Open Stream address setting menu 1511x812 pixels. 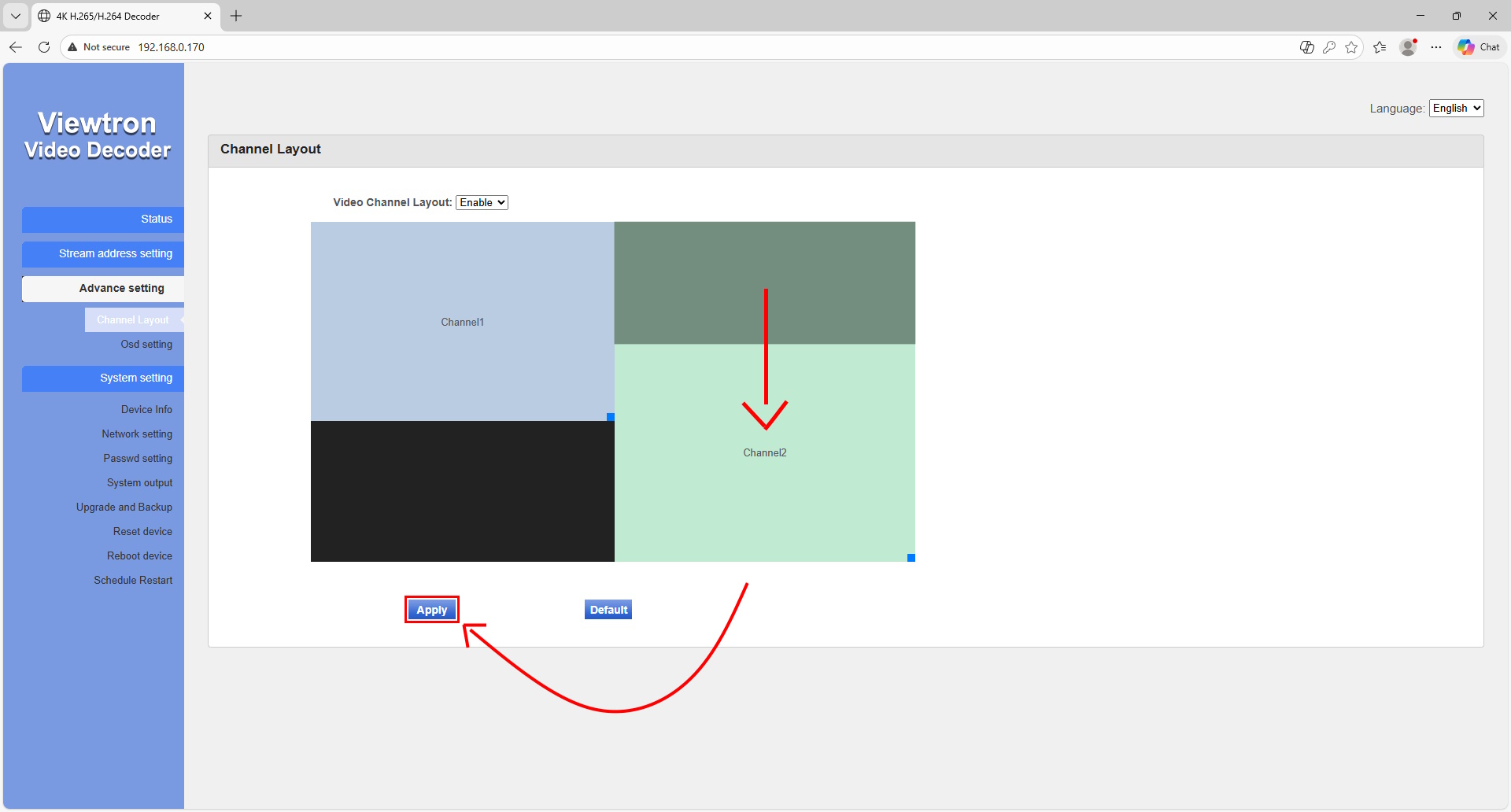click(103, 254)
